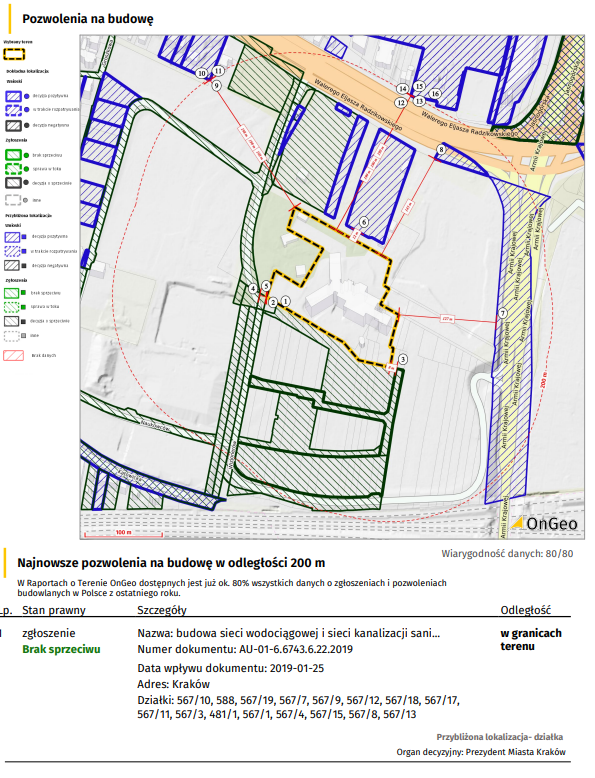Click the solid blue swatch beside square blue dot
595x778 pixels.
(12, 237)
